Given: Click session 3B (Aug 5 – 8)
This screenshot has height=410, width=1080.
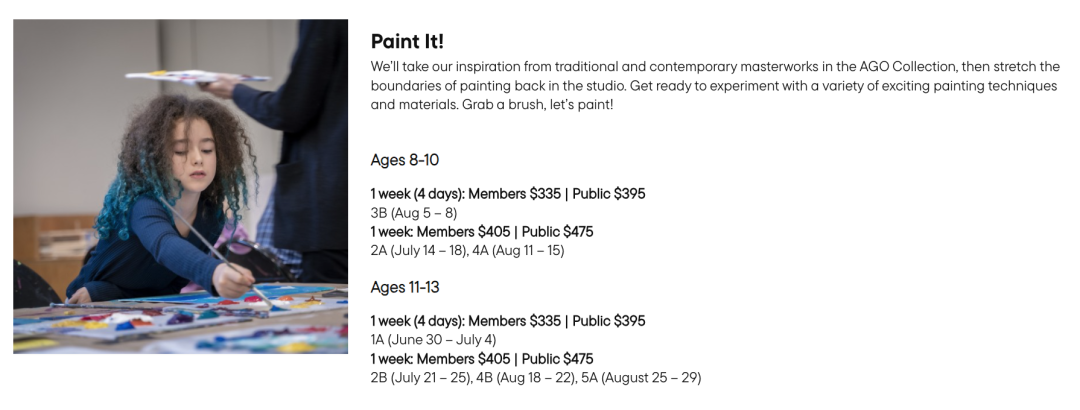Looking at the screenshot, I should (413, 212).
